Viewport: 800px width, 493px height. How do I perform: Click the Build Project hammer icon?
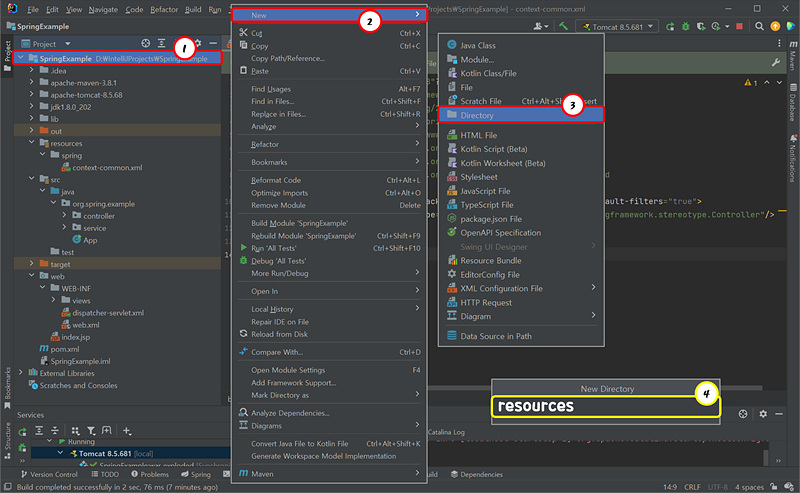[x=563, y=26]
